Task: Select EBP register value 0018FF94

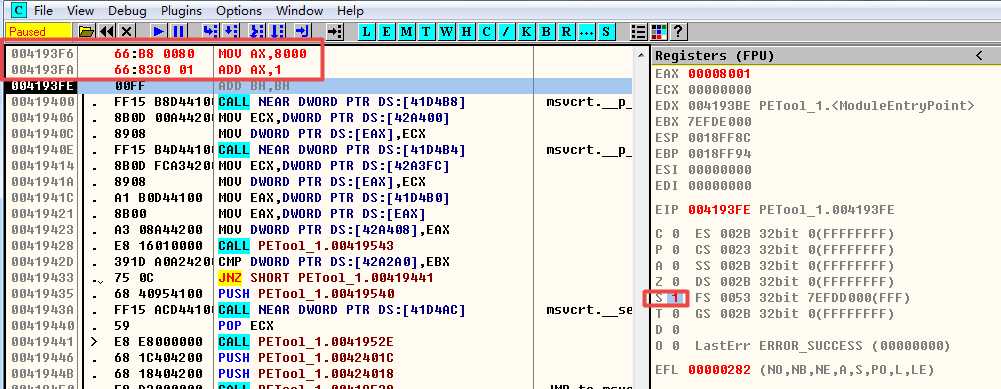Action: (719, 153)
